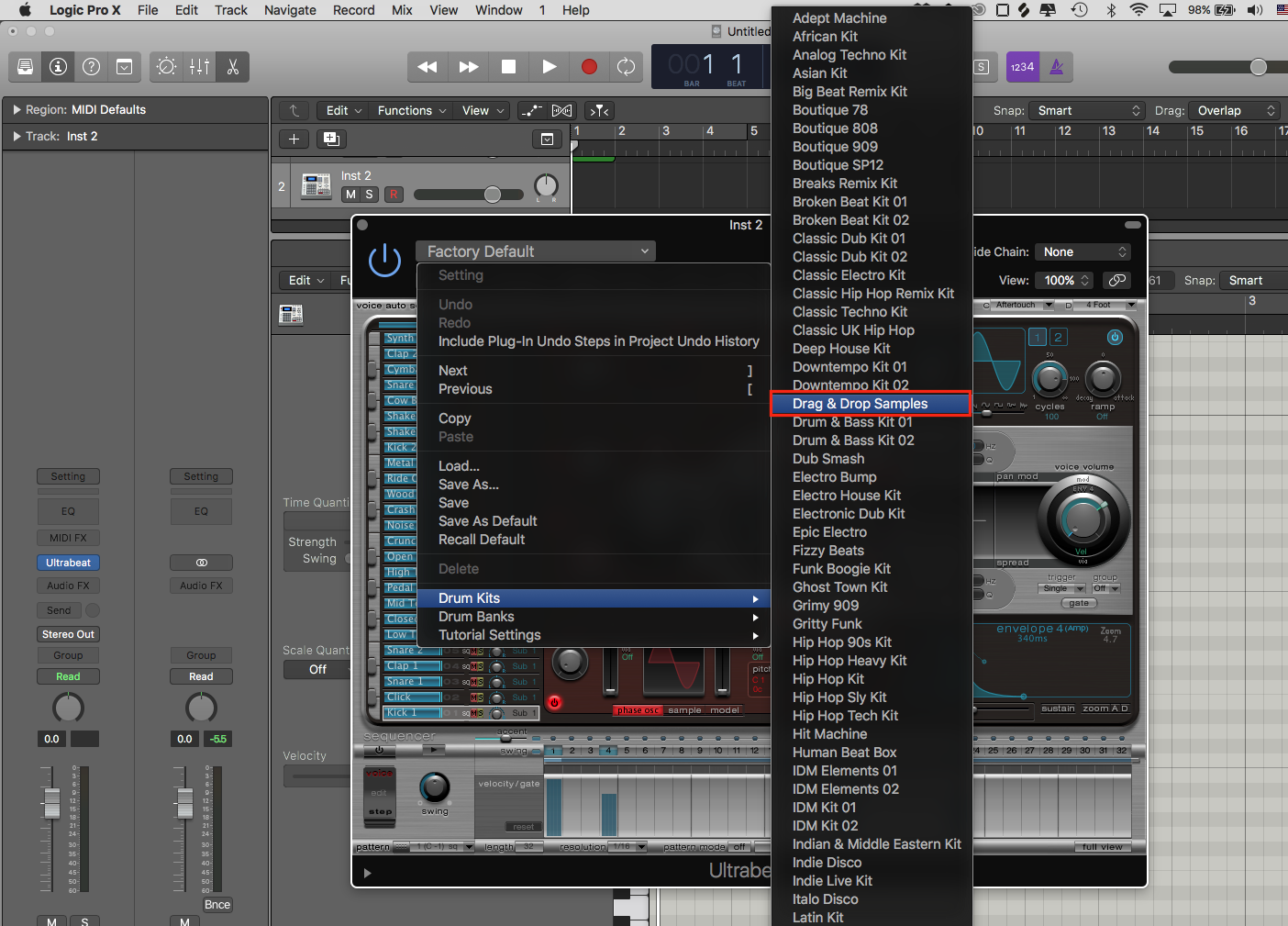Click the Send slot button
The image size is (1288, 926).
tap(59, 610)
